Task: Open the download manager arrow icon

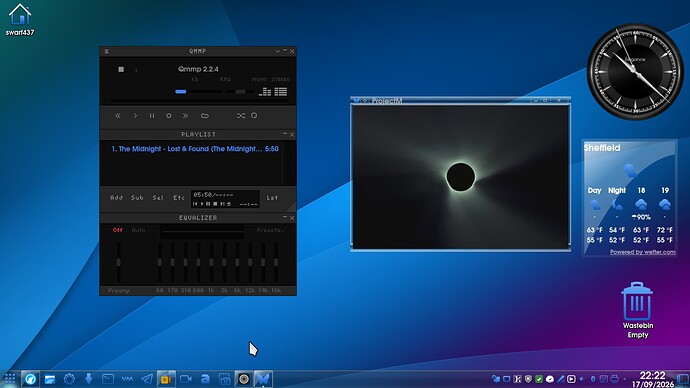Action: tap(88, 379)
